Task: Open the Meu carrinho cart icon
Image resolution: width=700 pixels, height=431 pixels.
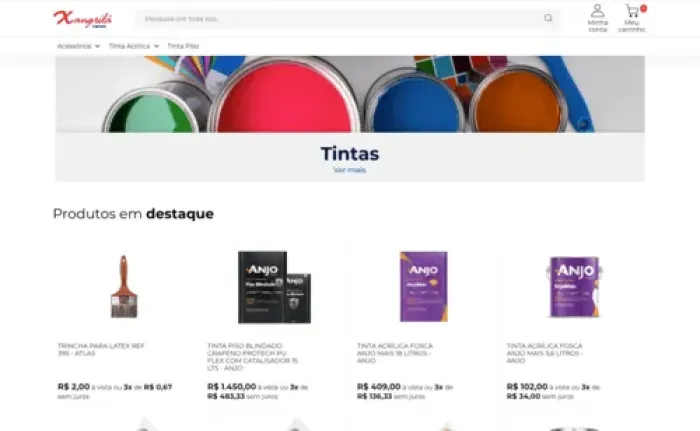Action: (632, 11)
